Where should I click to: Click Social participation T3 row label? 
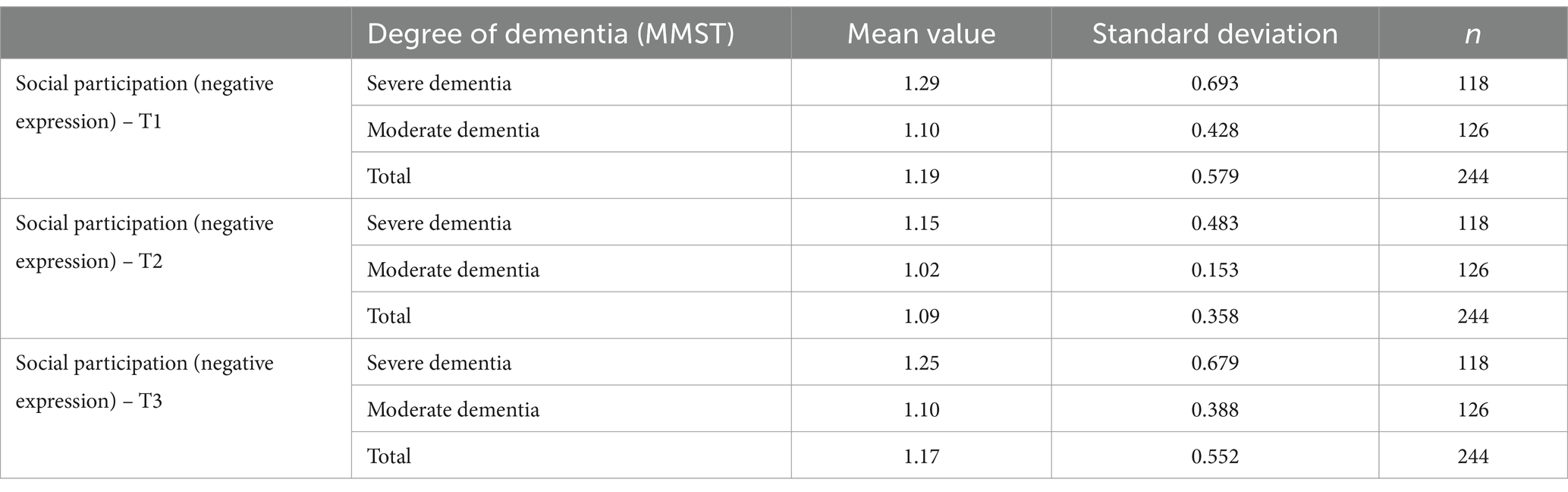tap(144, 382)
